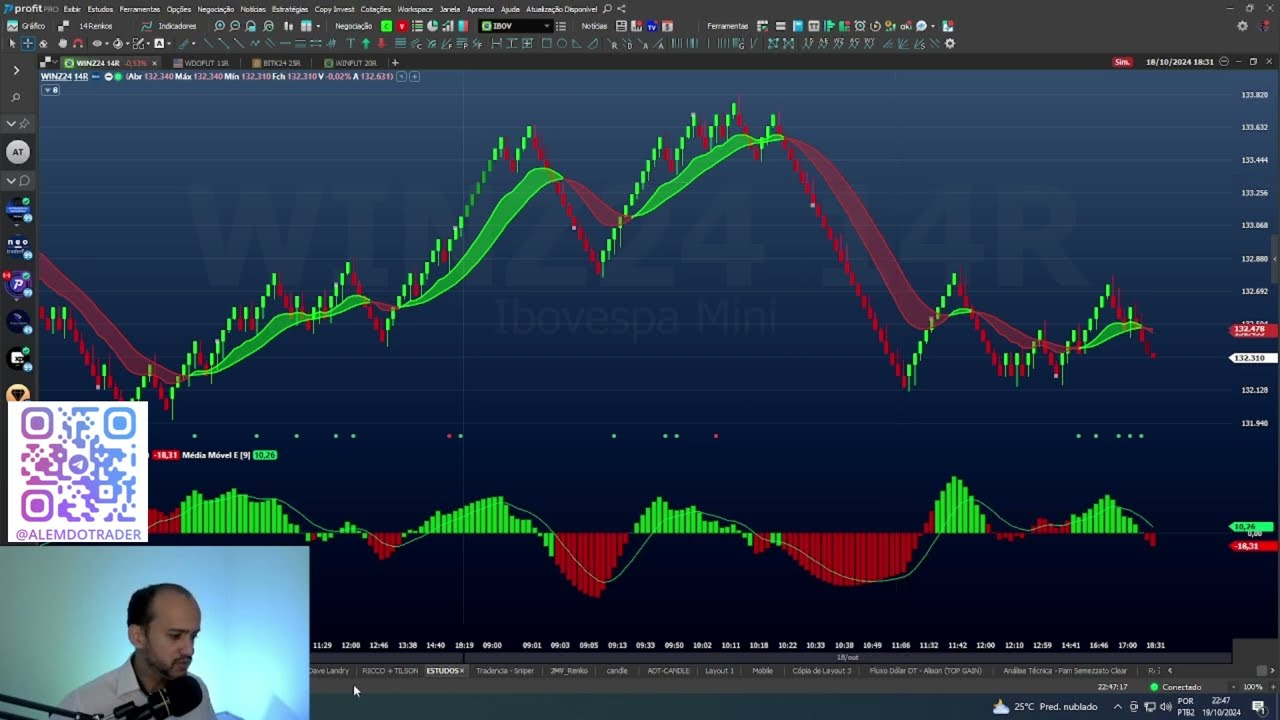Select the Fluxo Dólar DT - Alison tab
The width and height of the screenshot is (1280, 720).
925,671
